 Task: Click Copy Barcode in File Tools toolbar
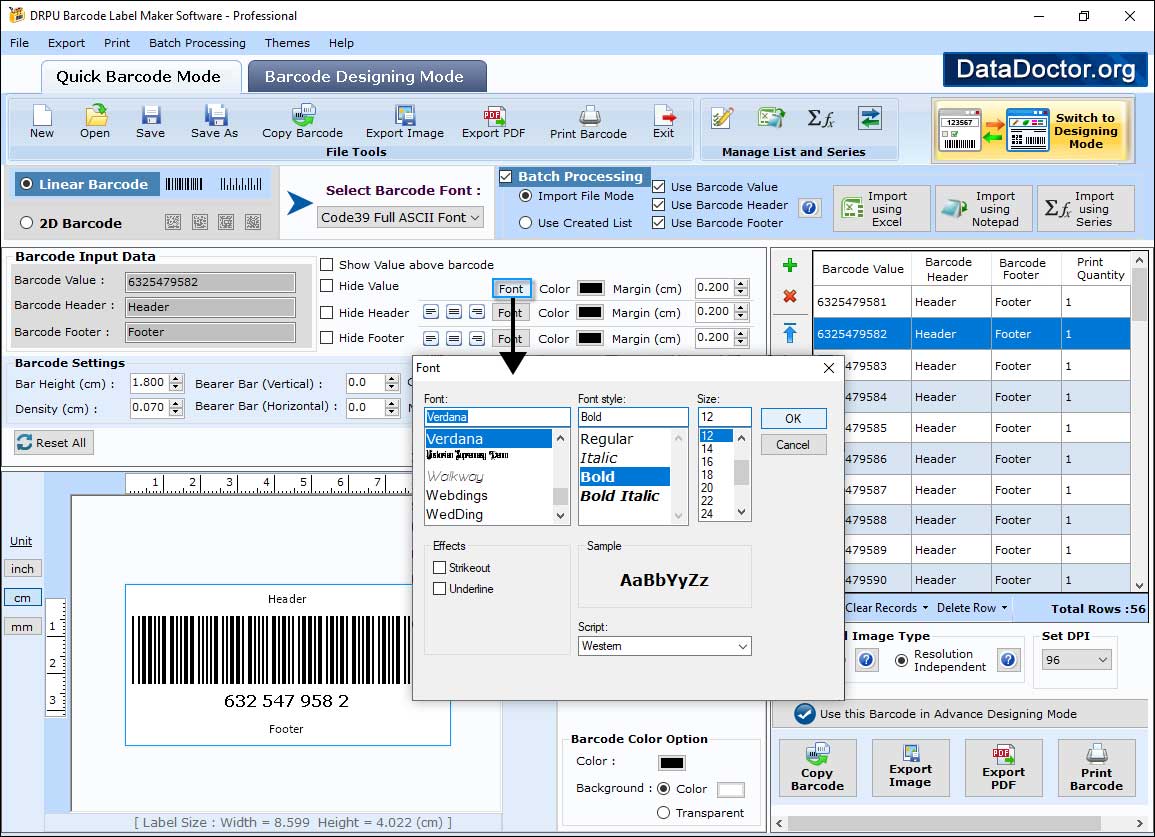click(303, 122)
